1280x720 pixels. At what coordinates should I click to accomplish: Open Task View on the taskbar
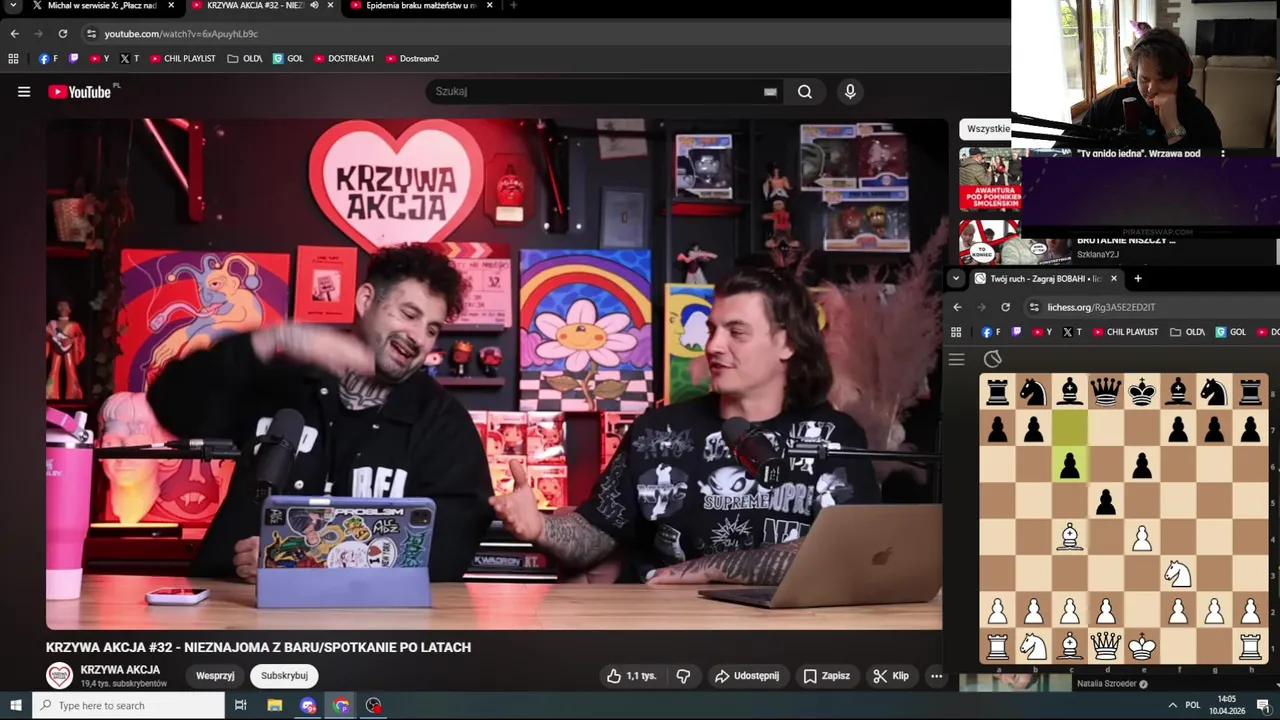241,705
